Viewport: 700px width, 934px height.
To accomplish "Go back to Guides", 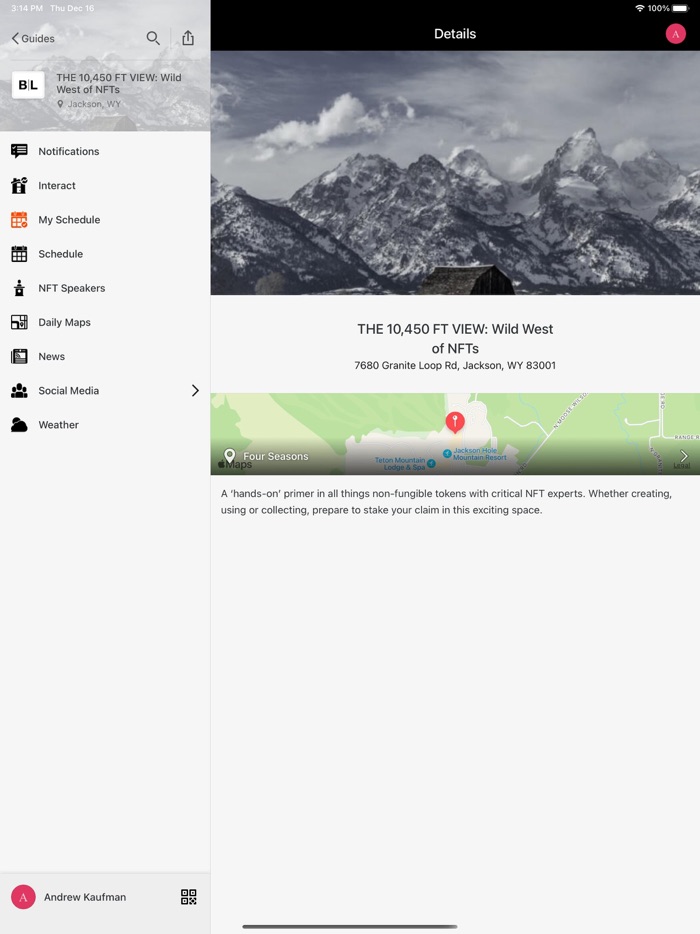I will (33, 38).
